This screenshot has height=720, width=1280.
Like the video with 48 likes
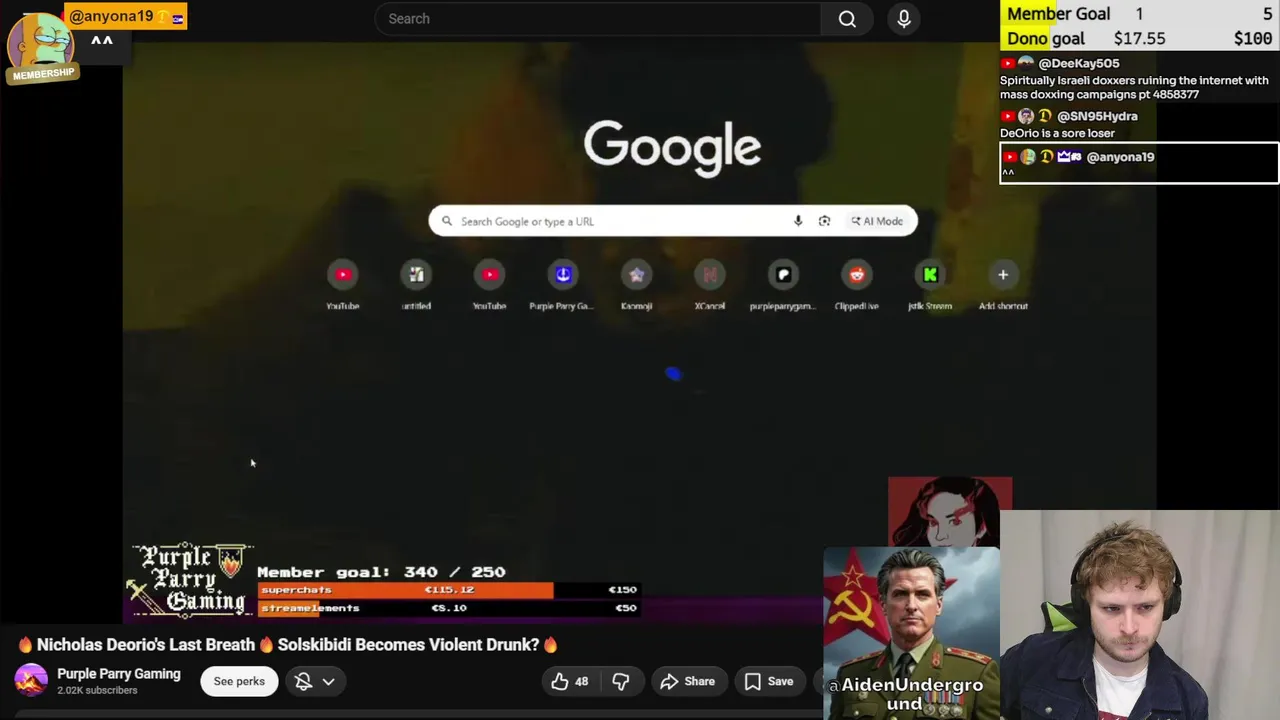click(x=570, y=682)
